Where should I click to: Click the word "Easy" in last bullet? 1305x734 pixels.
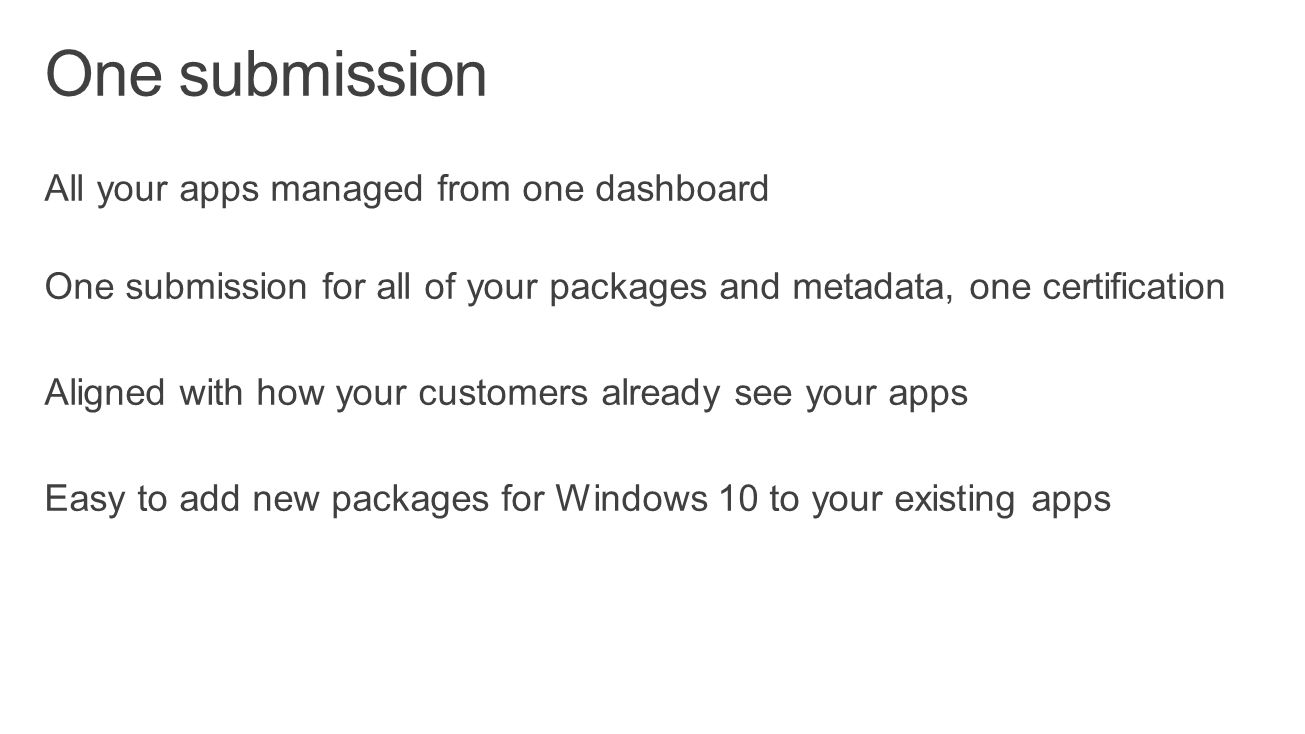tap(85, 499)
